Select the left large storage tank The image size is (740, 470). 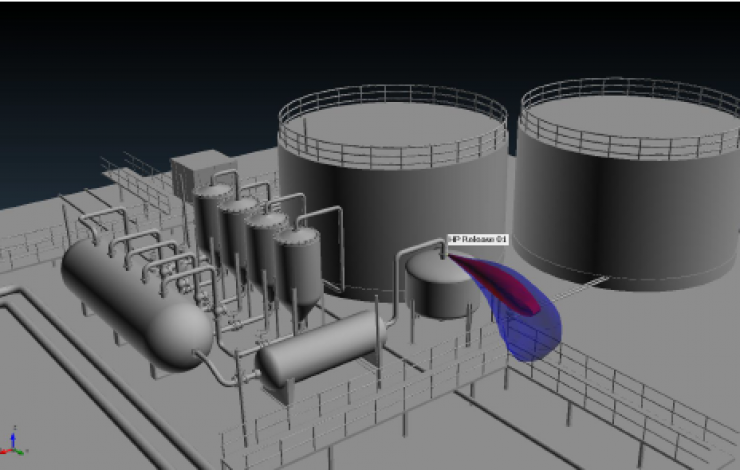(390, 210)
